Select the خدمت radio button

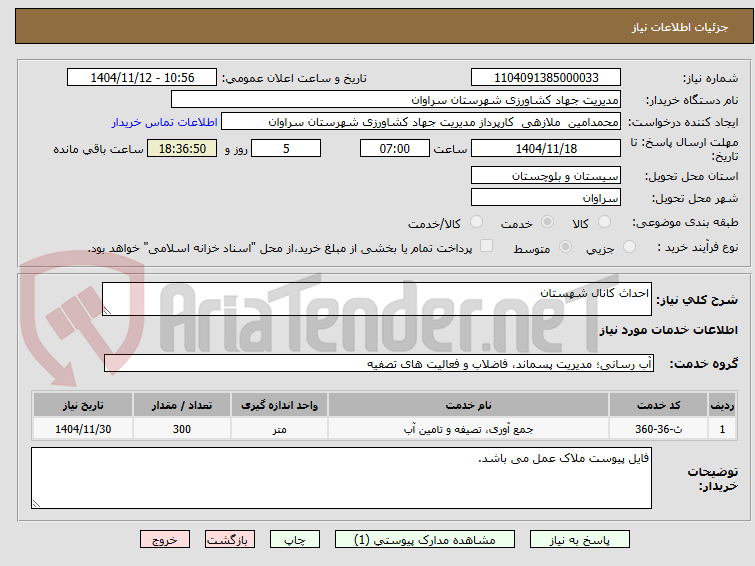pyautogui.click(x=547, y=222)
